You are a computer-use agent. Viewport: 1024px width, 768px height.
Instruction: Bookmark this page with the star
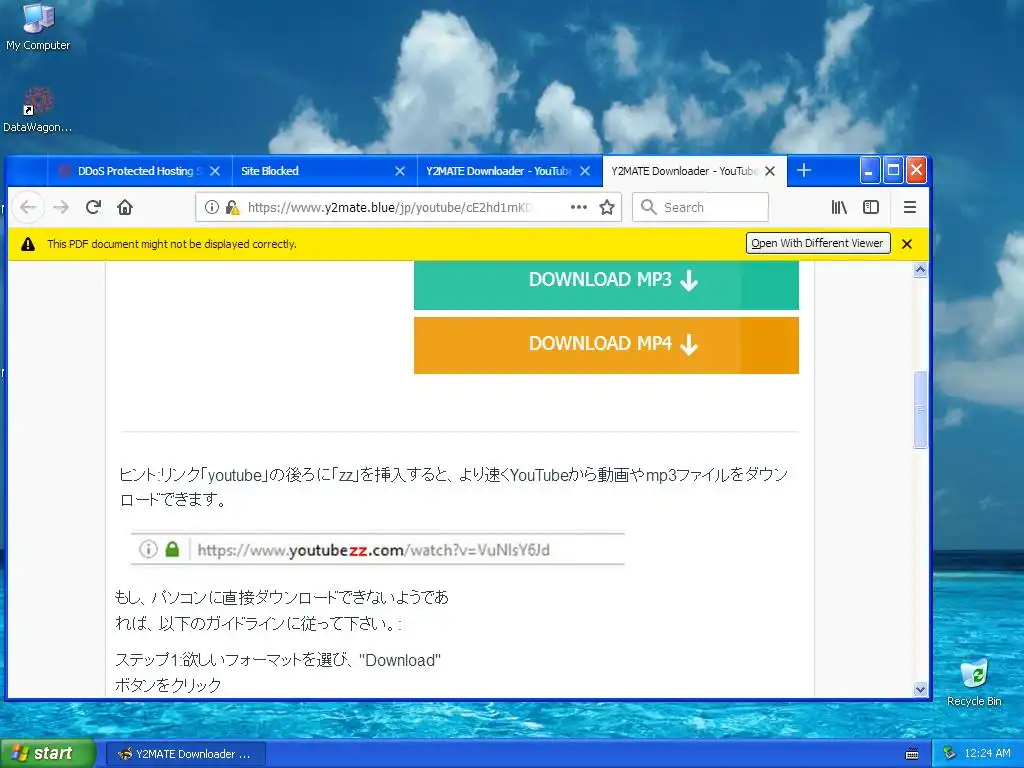[x=607, y=208]
